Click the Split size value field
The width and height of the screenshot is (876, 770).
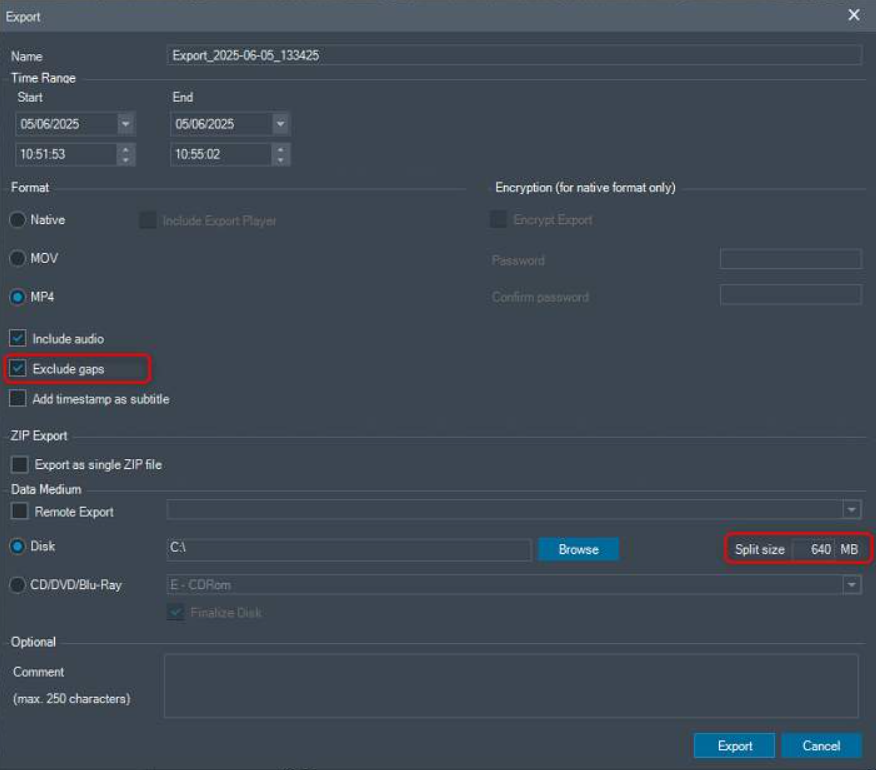814,549
